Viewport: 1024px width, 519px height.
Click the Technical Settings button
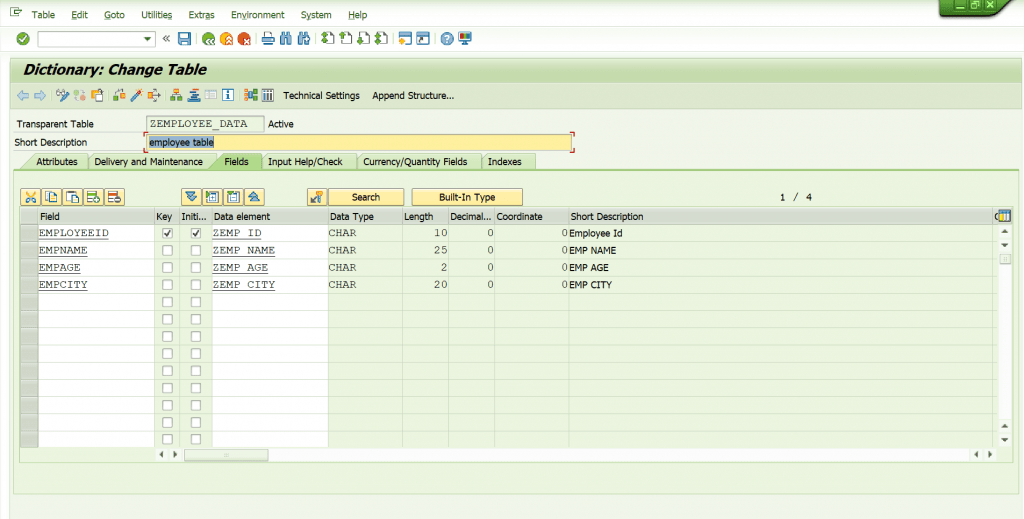[321, 95]
